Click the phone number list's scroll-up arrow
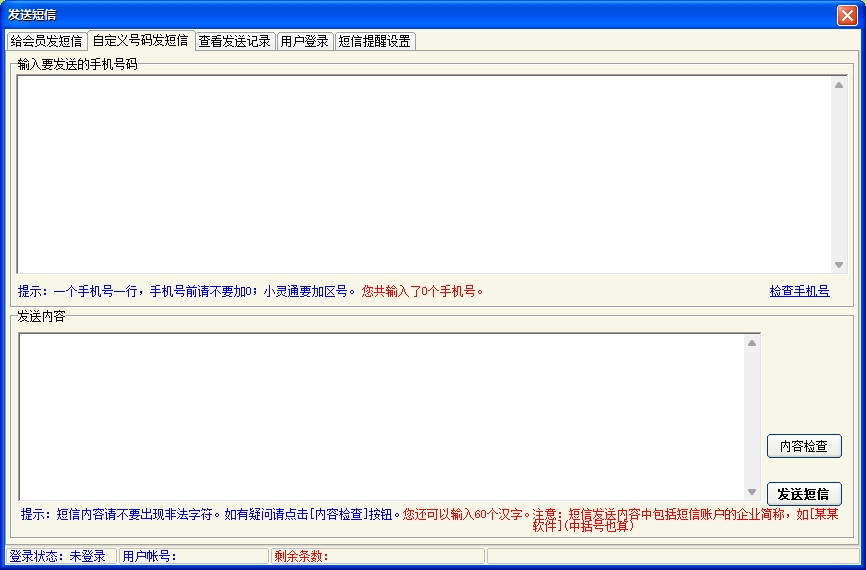This screenshot has width=866, height=570. (839, 85)
